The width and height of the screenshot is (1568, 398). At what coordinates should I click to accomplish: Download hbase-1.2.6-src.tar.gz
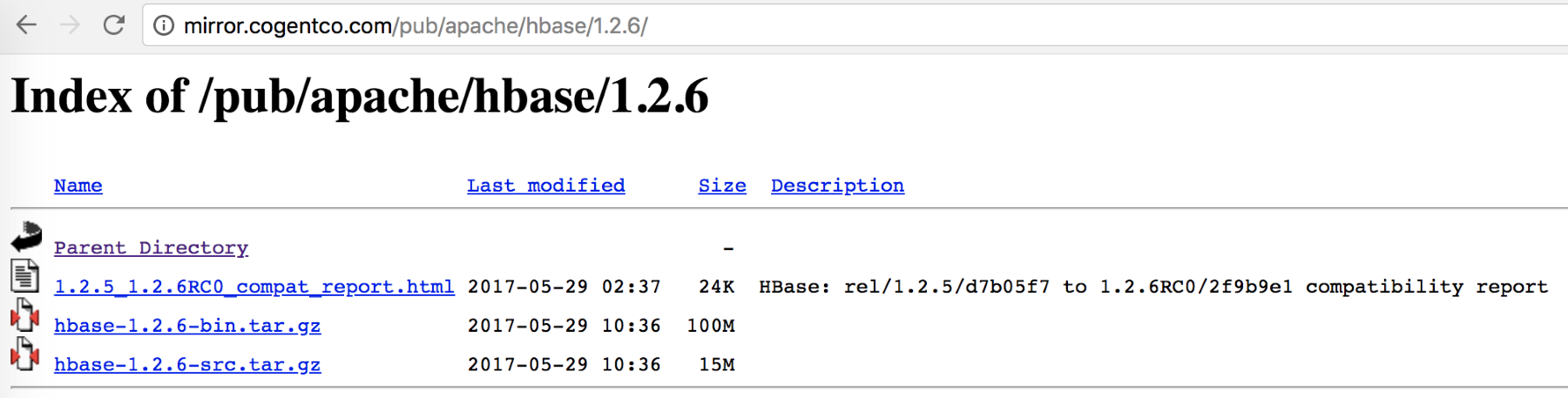(187, 365)
